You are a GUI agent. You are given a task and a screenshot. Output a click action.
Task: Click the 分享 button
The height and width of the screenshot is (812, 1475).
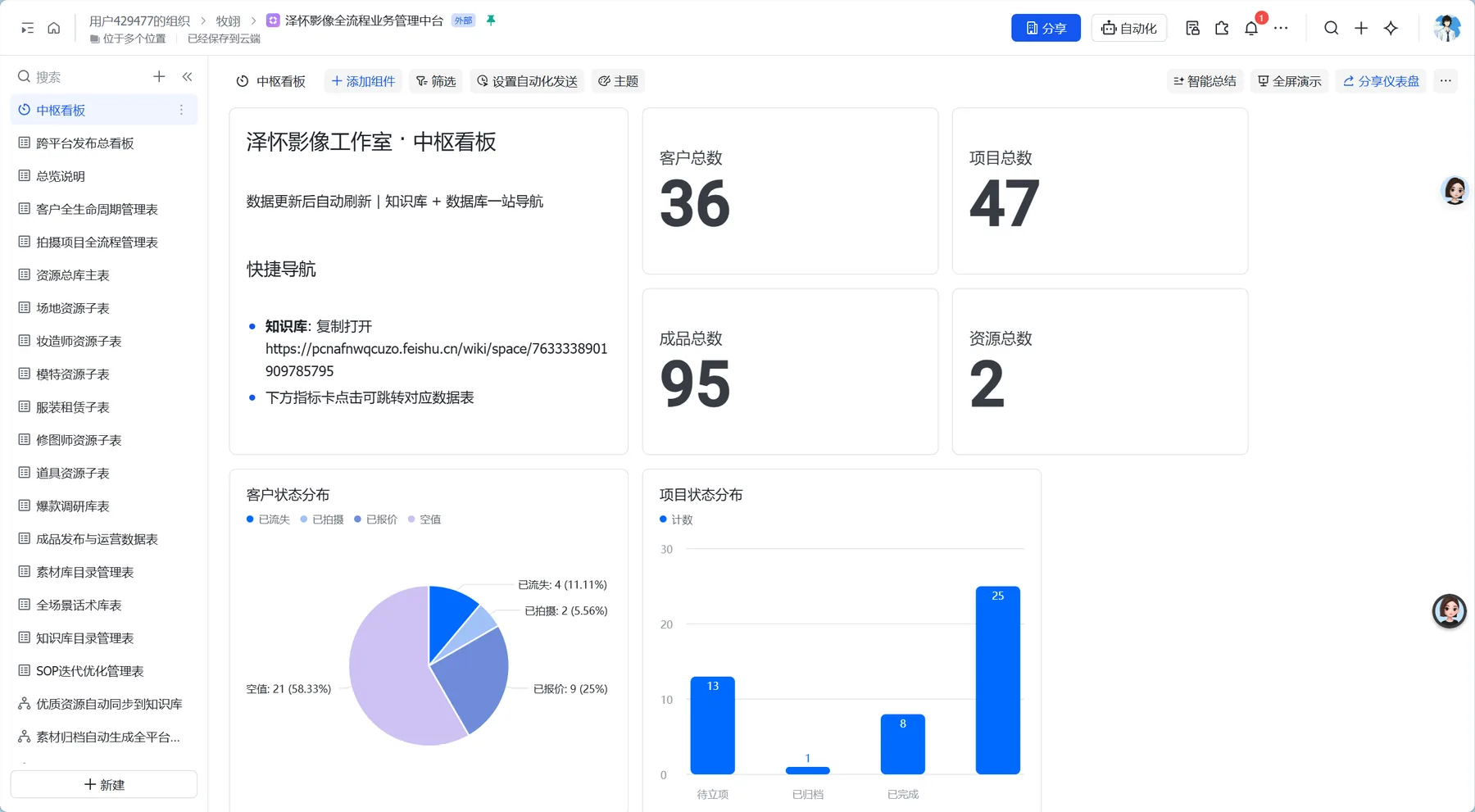coord(1046,28)
